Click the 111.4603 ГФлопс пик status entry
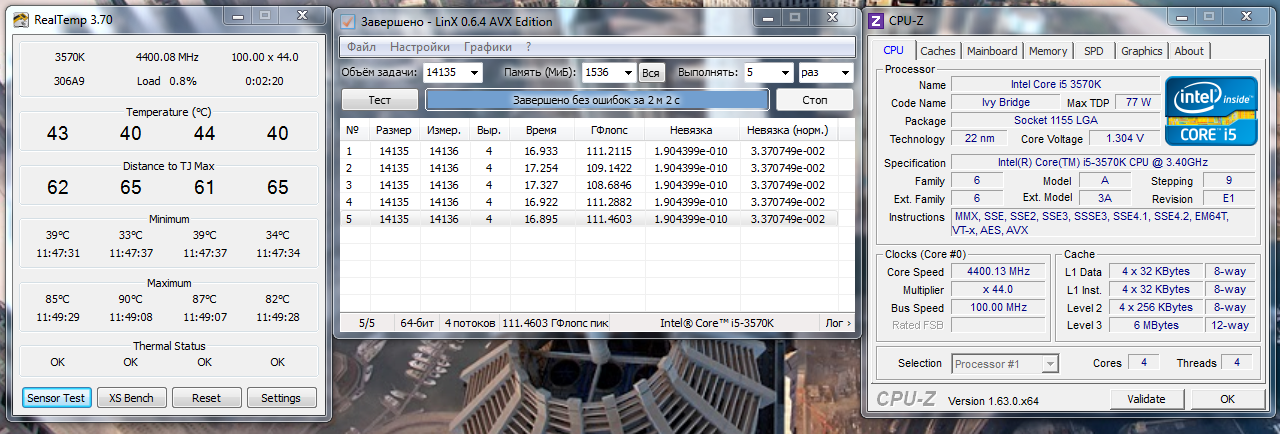 (554, 323)
